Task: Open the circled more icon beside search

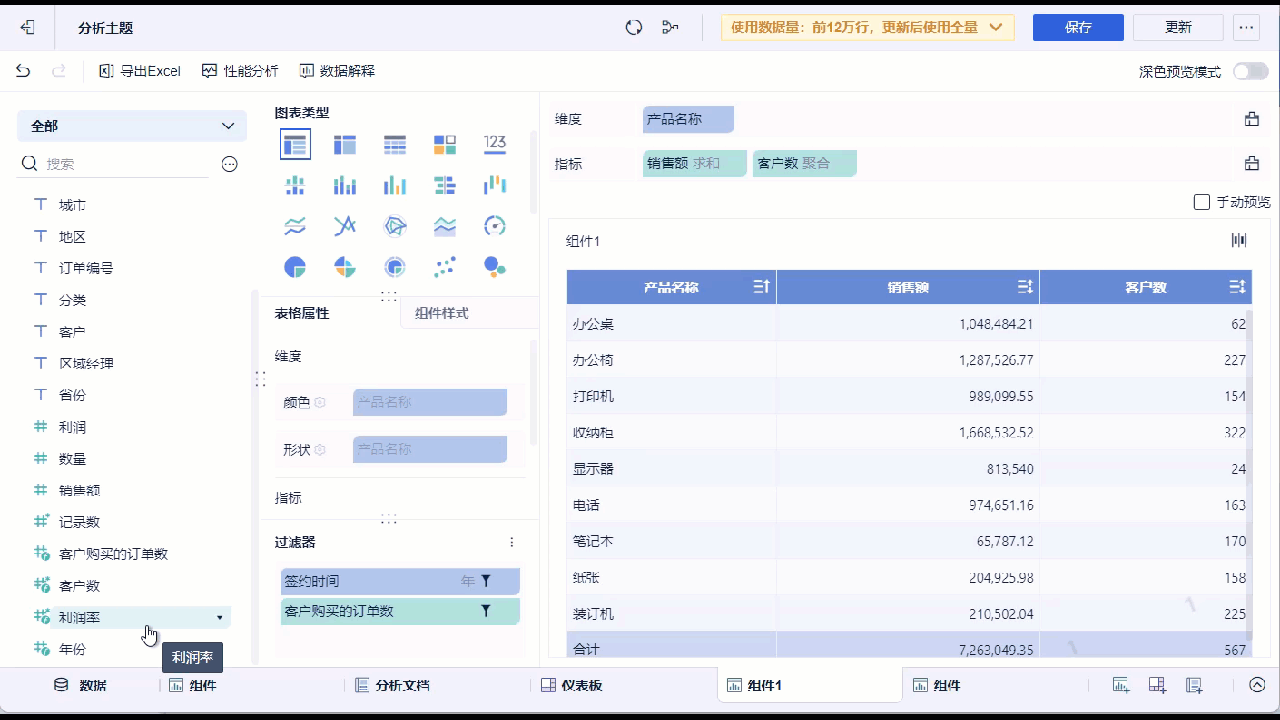Action: click(x=230, y=164)
